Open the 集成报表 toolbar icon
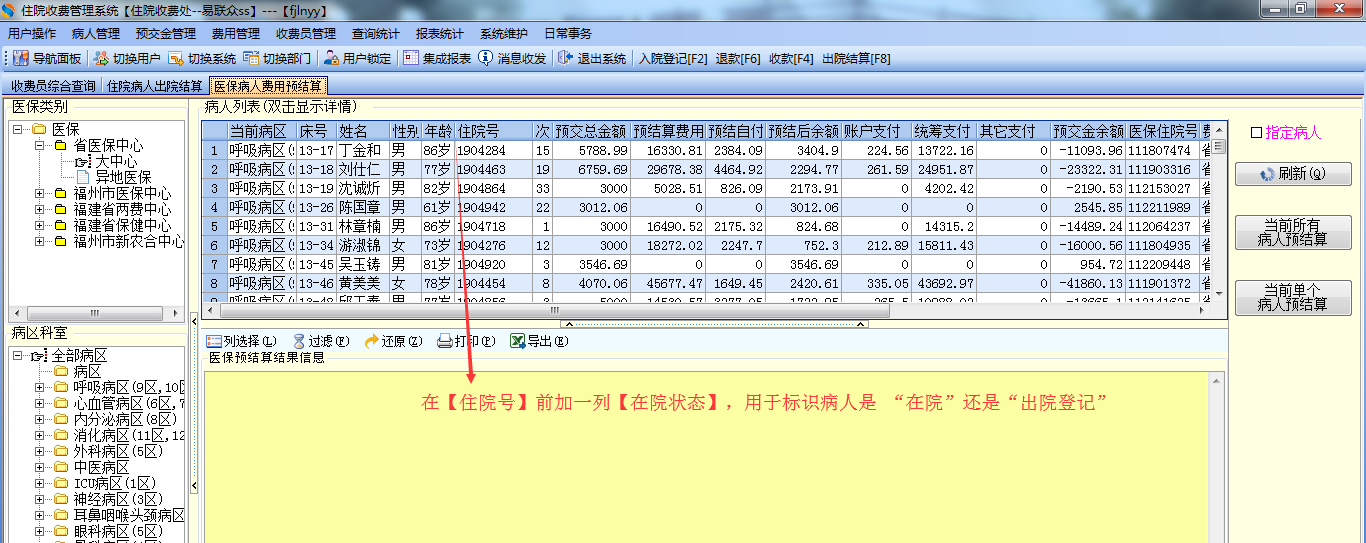The height and width of the screenshot is (543, 1366). (x=411, y=59)
